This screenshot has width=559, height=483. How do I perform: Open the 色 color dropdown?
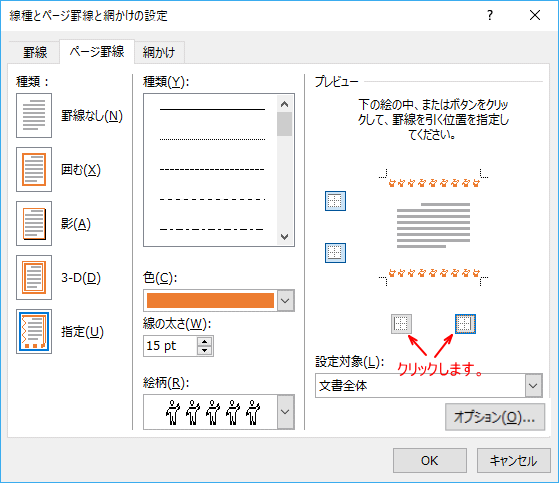tap(286, 300)
